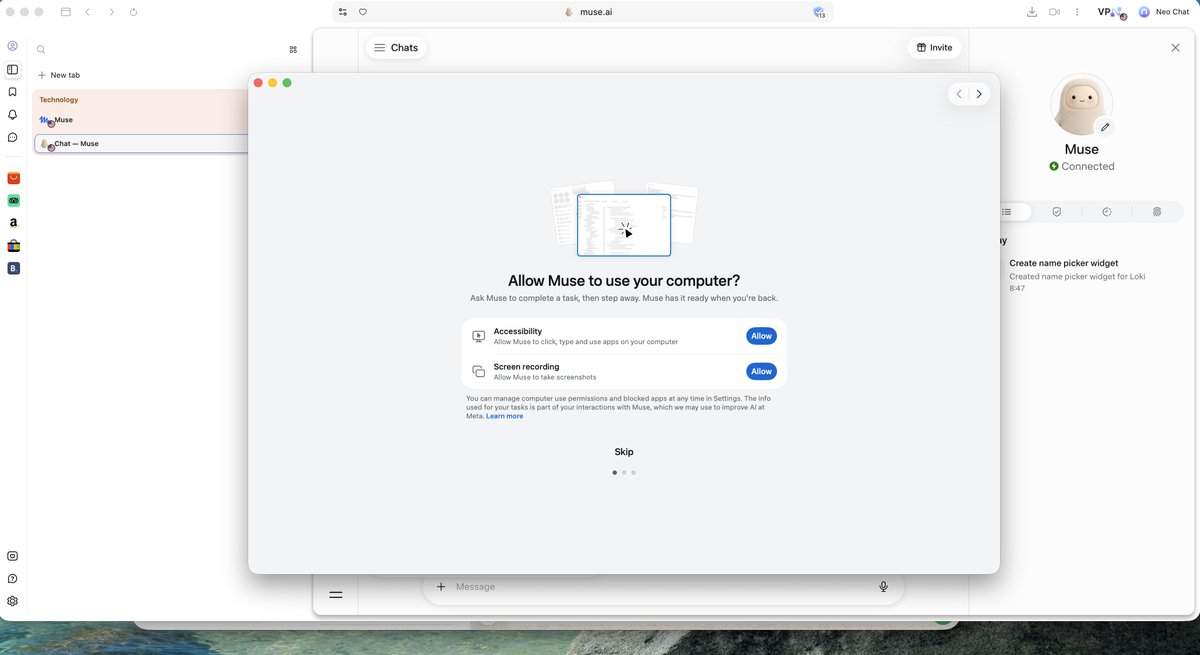1200x655 pixels.
Task: Open notifications bell in sidebar
Action: (x=13, y=115)
